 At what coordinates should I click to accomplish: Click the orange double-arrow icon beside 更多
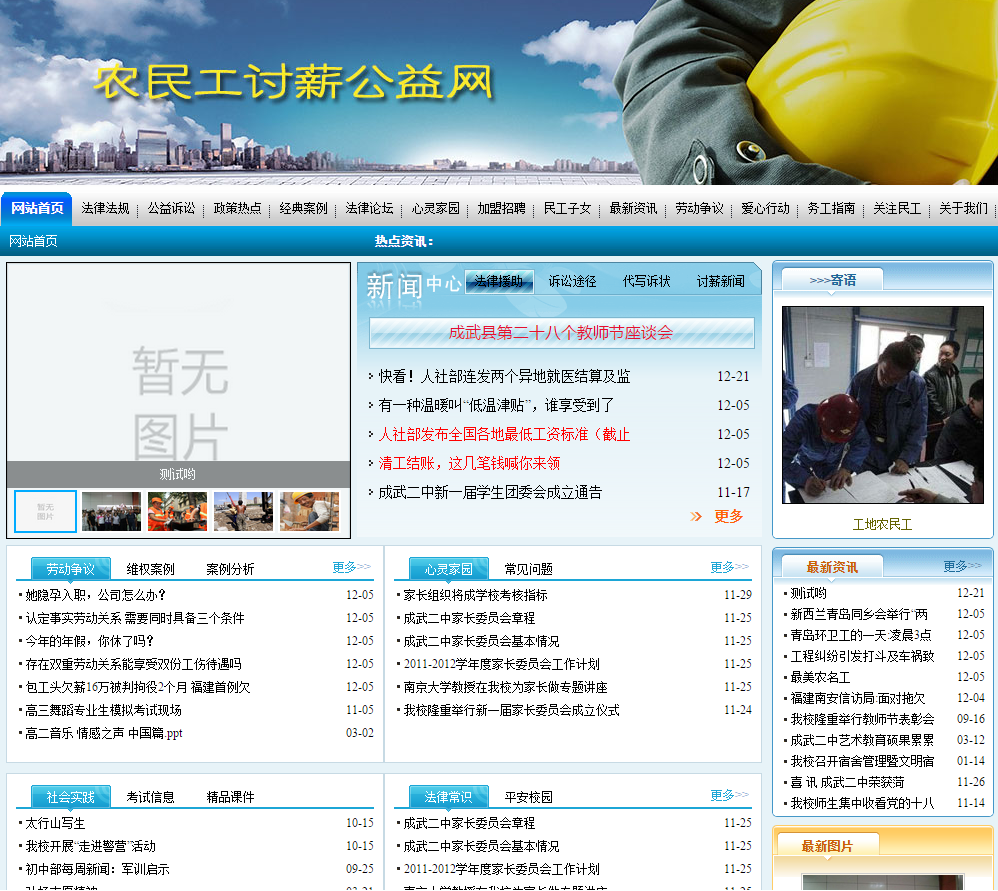(x=696, y=516)
